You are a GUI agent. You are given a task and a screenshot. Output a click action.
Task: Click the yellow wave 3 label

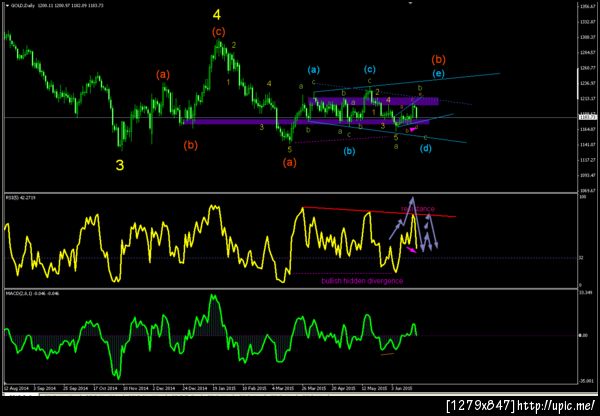(x=120, y=165)
